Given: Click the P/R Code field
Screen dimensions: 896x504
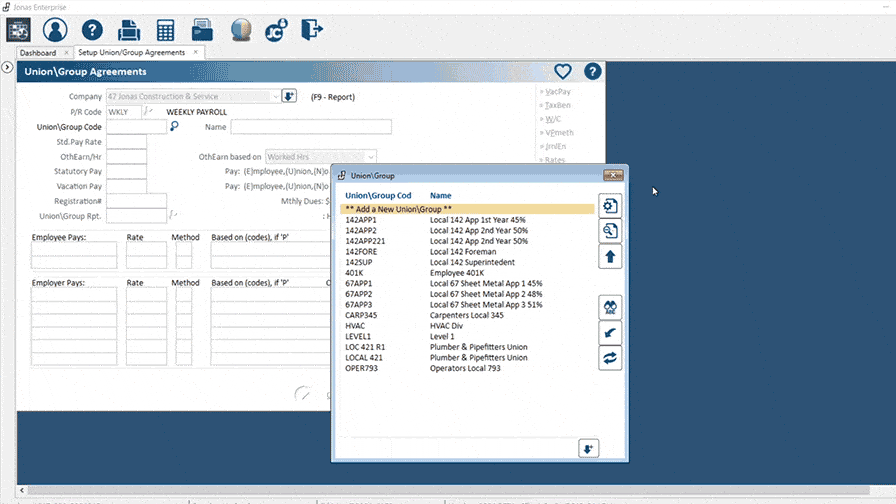Looking at the screenshot, I should 123,112.
